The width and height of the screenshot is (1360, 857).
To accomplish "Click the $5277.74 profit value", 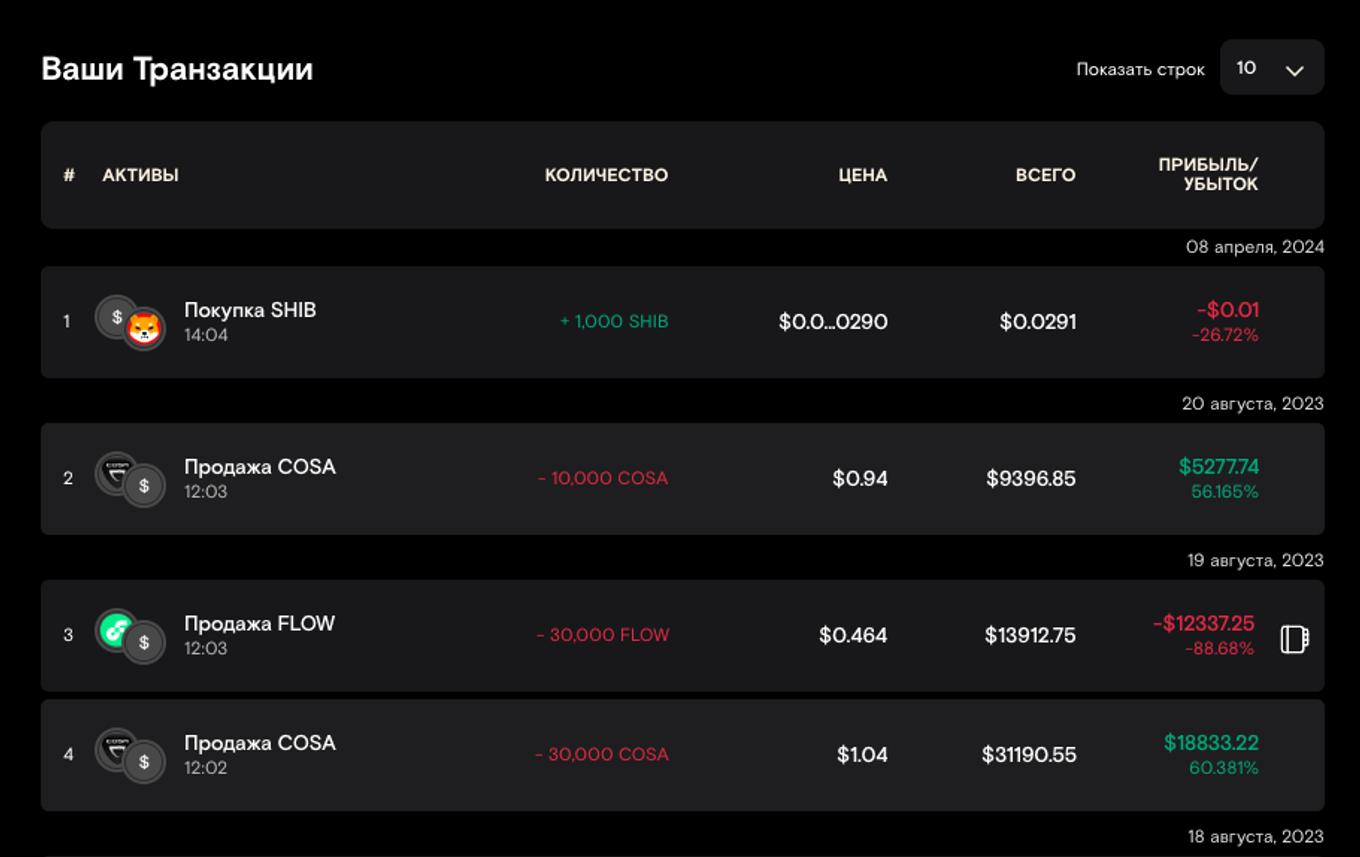I will pyautogui.click(x=1218, y=467).
